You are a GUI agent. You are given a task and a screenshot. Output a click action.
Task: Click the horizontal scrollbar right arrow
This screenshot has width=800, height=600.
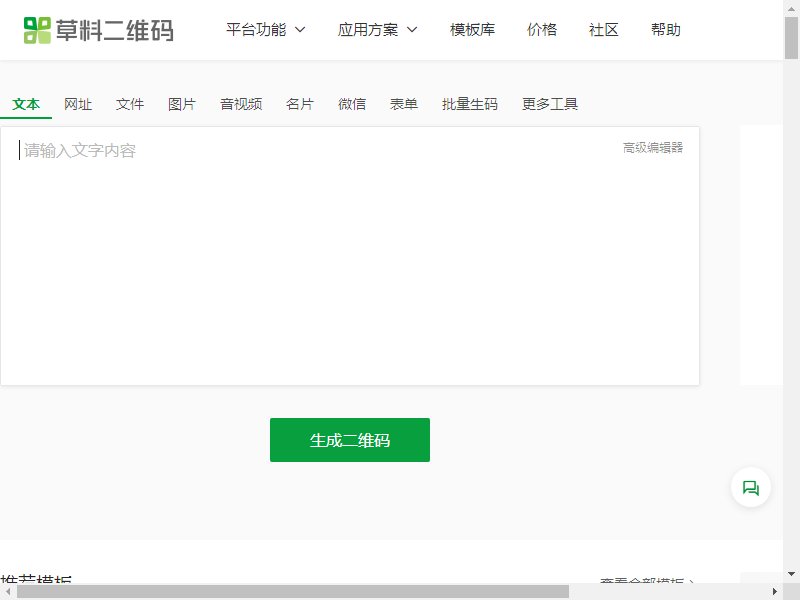[775, 592]
